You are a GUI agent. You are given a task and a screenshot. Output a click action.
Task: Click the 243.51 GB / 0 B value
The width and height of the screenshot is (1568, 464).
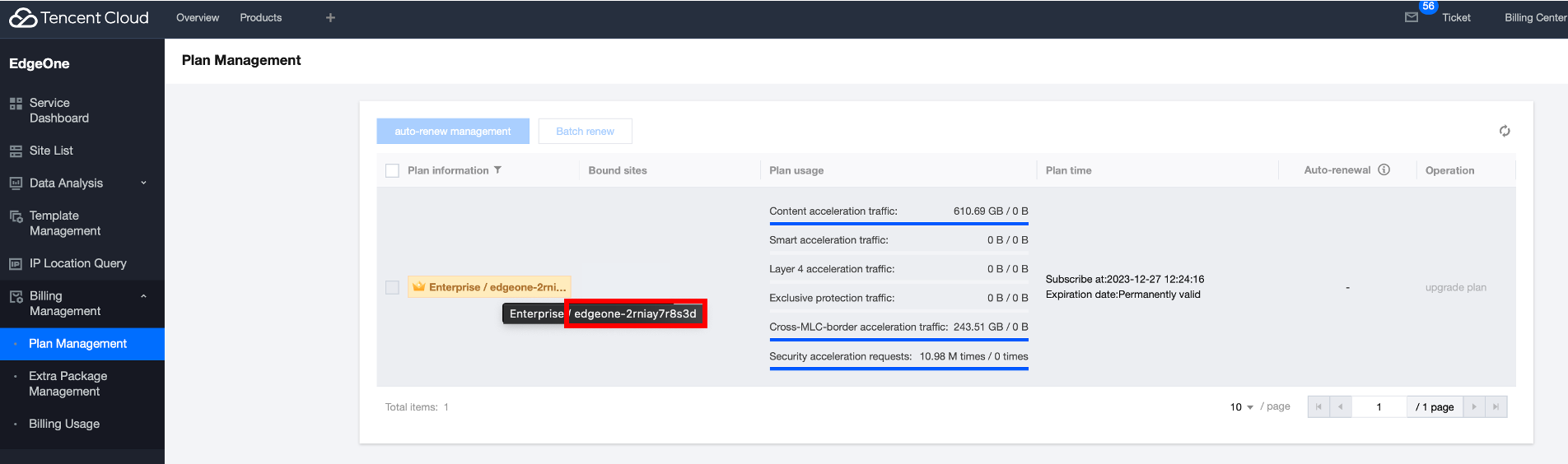pyautogui.click(x=991, y=327)
